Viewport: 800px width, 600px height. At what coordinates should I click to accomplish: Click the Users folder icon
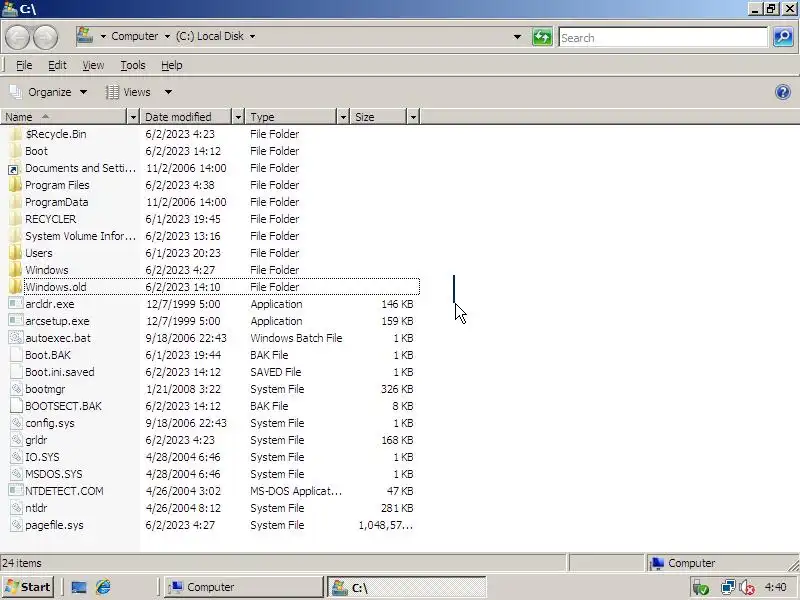click(15, 253)
